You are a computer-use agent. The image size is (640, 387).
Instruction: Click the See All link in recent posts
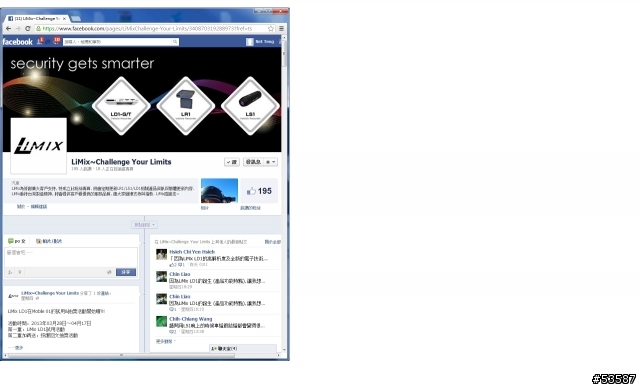[x=272, y=242]
